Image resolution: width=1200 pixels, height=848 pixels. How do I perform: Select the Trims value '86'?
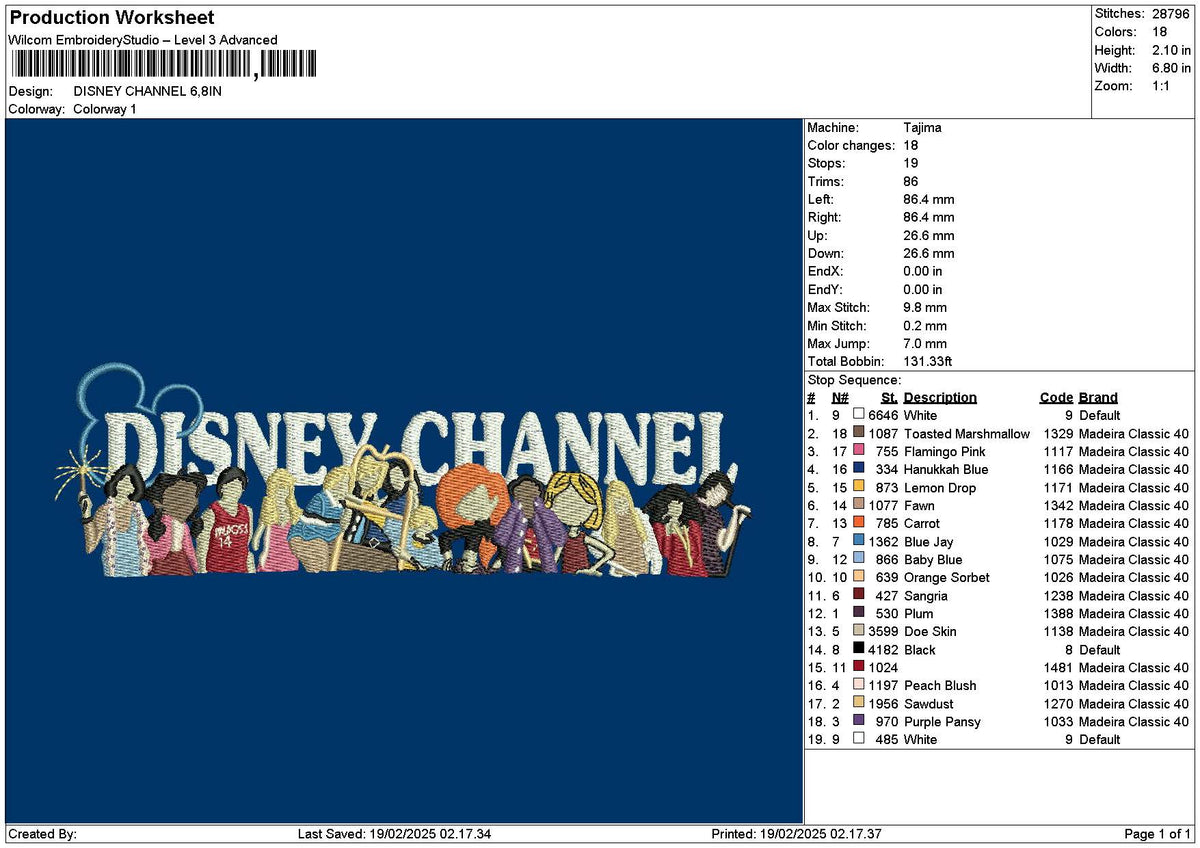point(910,181)
